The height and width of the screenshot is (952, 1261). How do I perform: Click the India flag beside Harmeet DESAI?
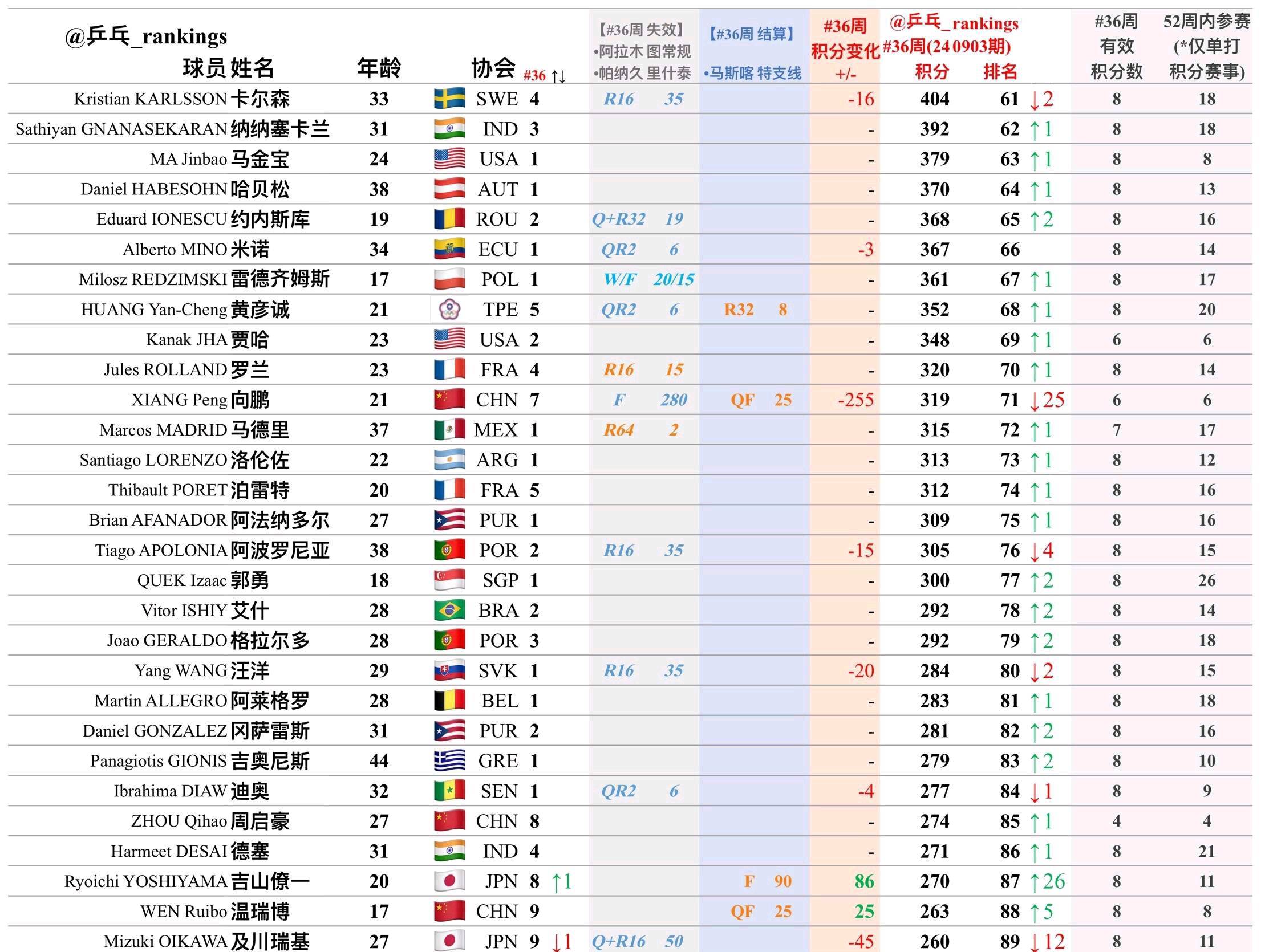449,851
